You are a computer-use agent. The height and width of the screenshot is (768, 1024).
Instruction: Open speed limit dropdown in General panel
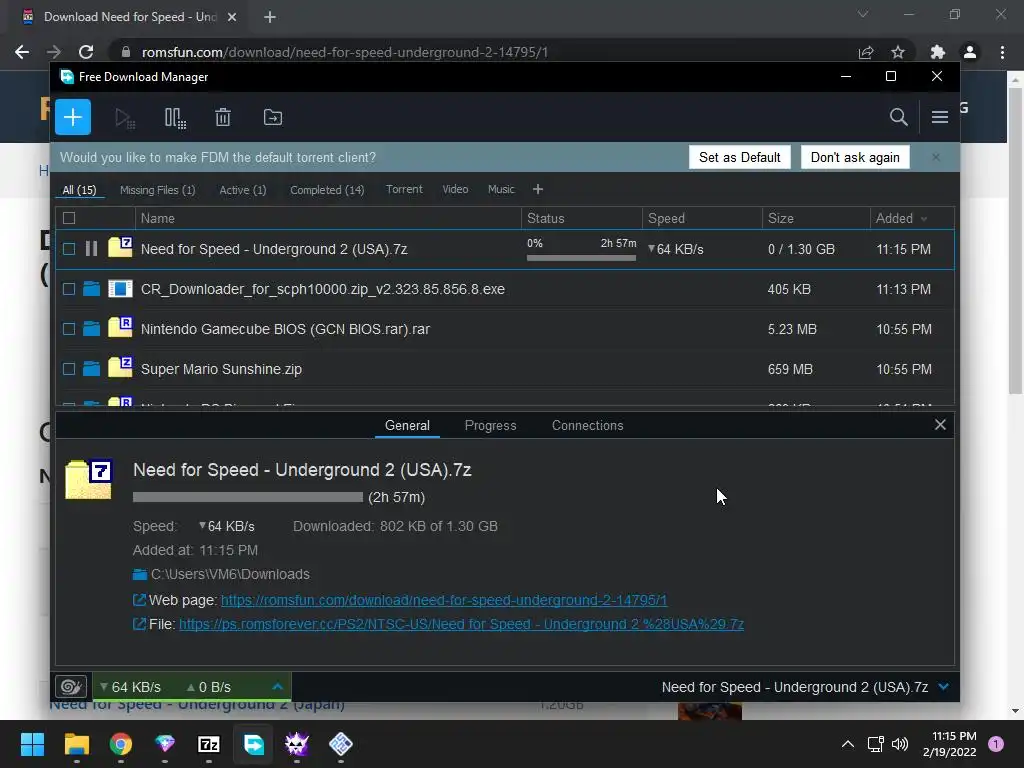(x=202, y=525)
